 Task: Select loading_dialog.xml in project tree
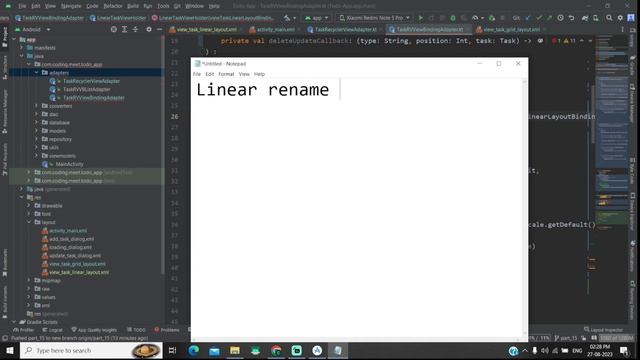[x=70, y=247]
